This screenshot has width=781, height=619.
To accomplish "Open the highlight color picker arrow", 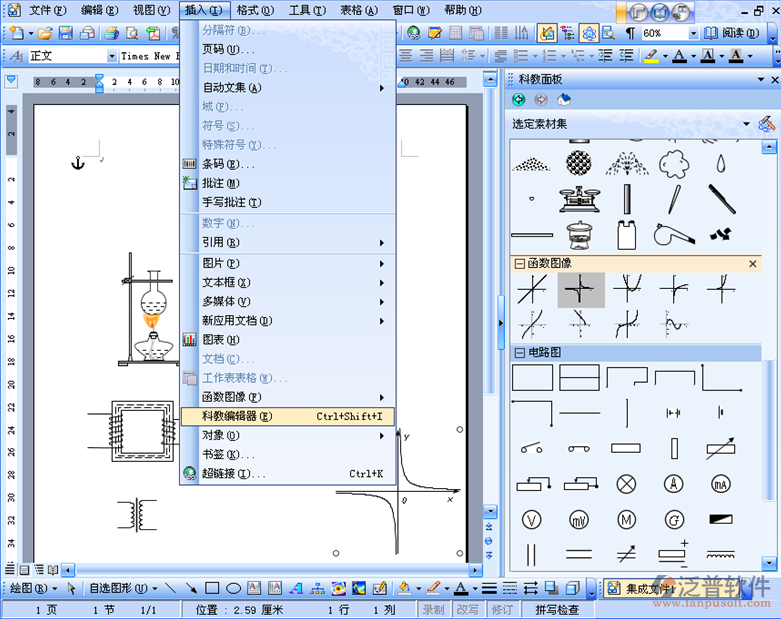I will pos(665,57).
